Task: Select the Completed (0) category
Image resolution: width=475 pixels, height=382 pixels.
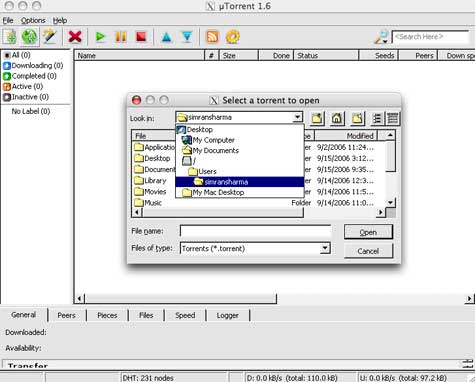Action: coord(30,76)
